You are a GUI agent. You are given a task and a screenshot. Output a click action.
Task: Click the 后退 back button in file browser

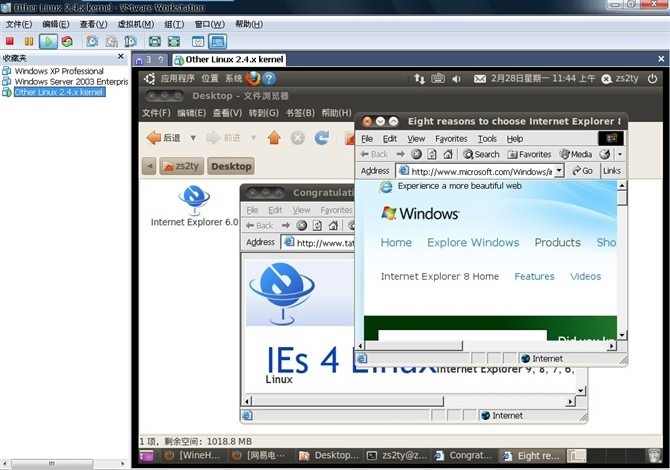[x=163, y=138]
